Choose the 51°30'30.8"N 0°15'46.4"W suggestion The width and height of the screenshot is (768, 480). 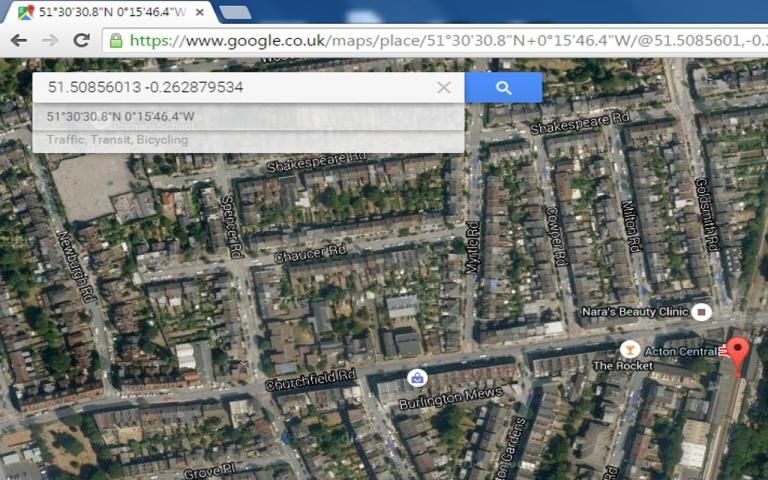pos(120,117)
